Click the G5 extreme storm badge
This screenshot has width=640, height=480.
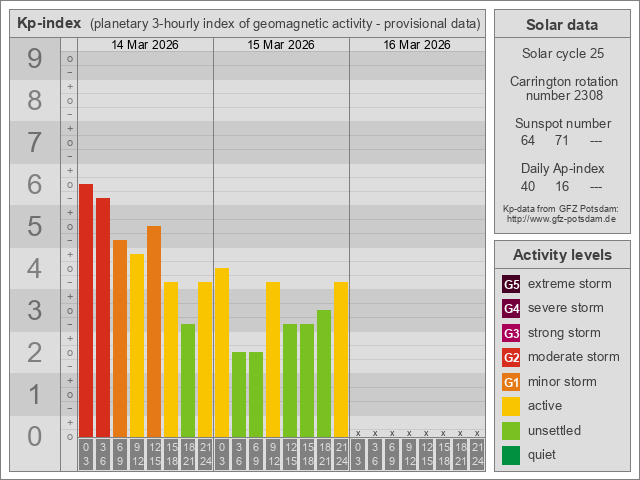[x=511, y=284]
